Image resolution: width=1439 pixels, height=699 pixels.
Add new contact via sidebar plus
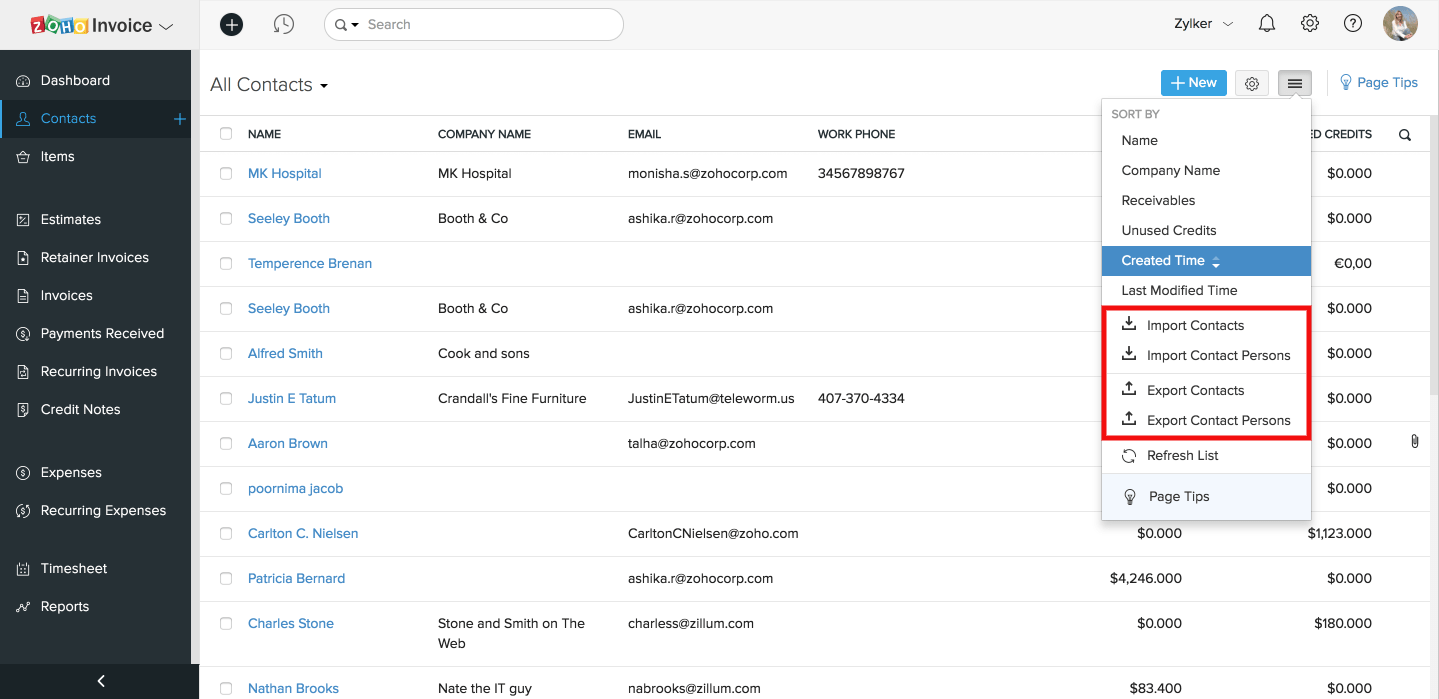pos(180,119)
